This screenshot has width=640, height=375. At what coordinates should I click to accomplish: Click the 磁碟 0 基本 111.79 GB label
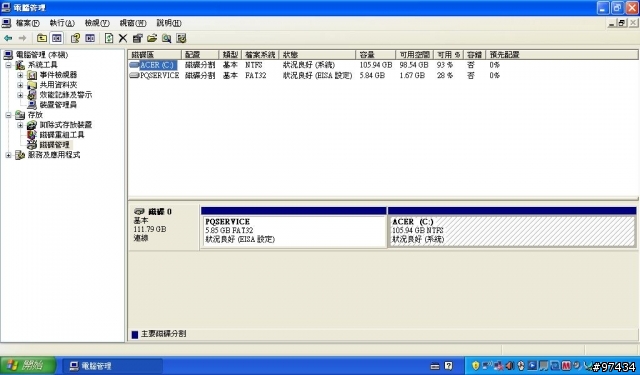(164, 226)
